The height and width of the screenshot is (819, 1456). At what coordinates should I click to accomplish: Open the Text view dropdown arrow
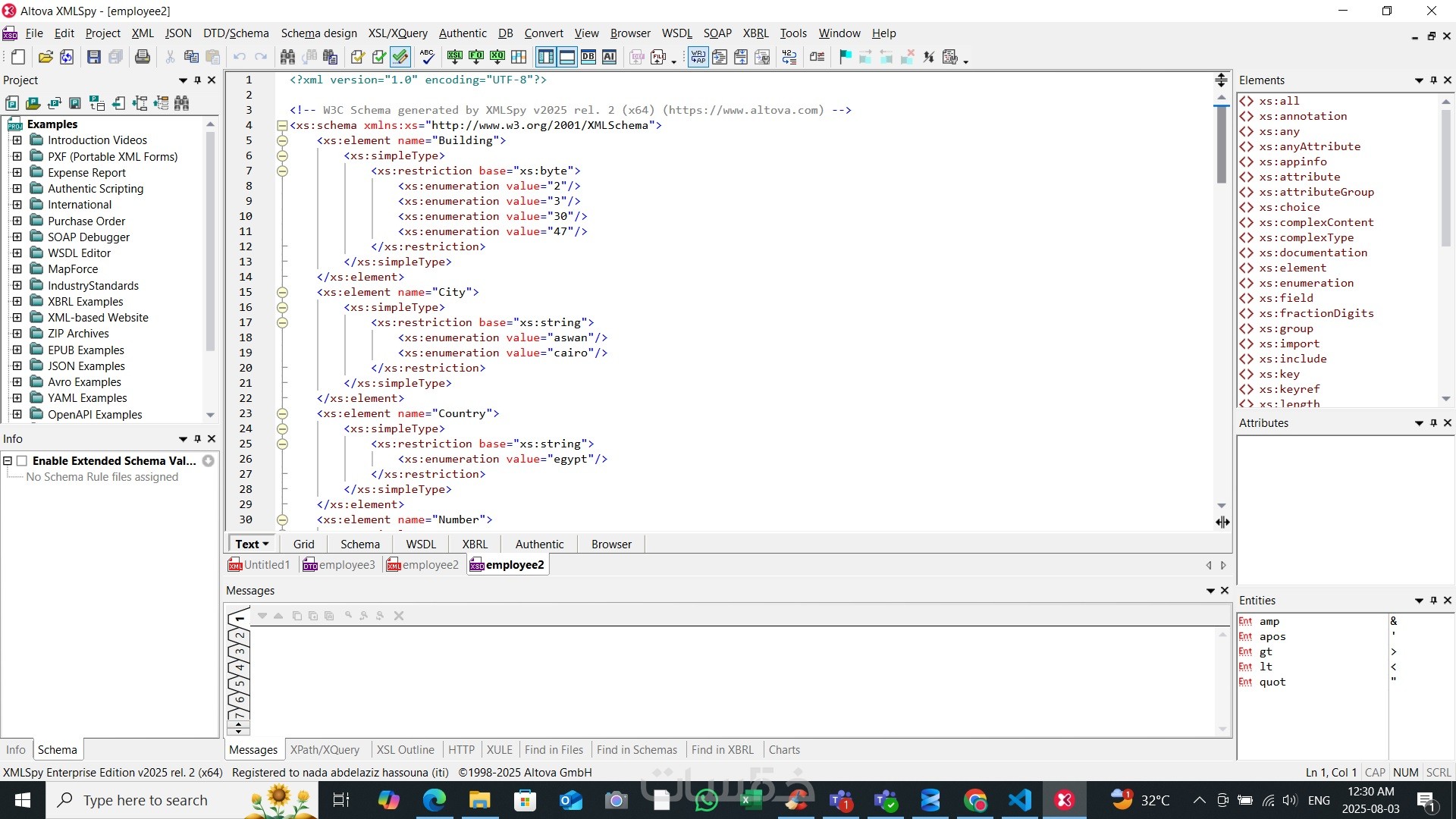point(265,544)
